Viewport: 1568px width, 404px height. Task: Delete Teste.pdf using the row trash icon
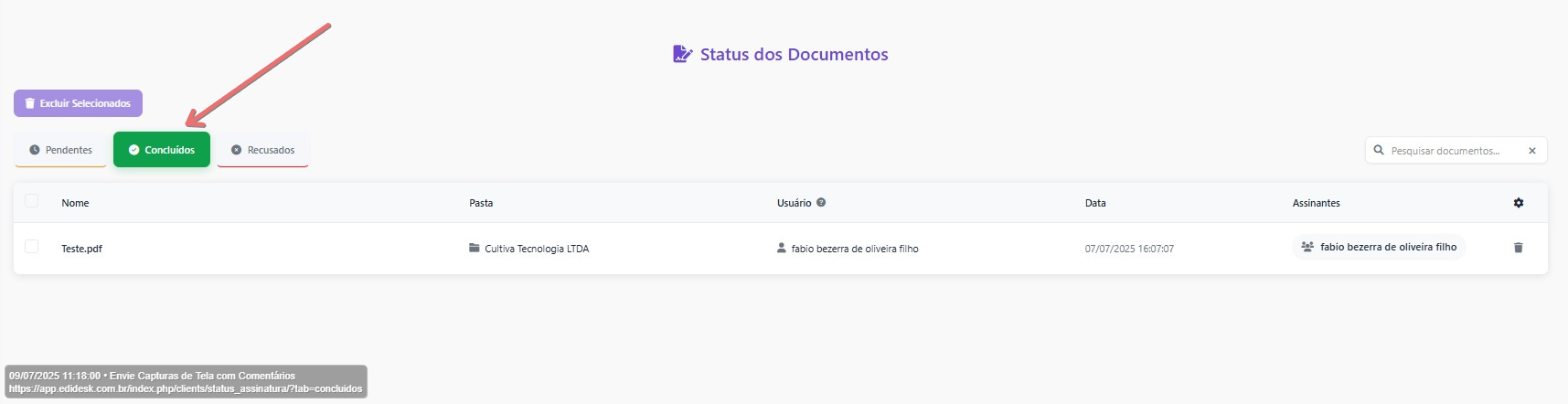tap(1519, 248)
